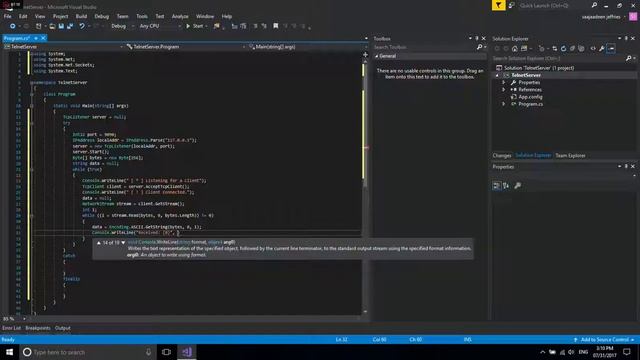Click the Property Pages wrench icon
The width and height of the screenshot is (640, 360).
(518, 186)
